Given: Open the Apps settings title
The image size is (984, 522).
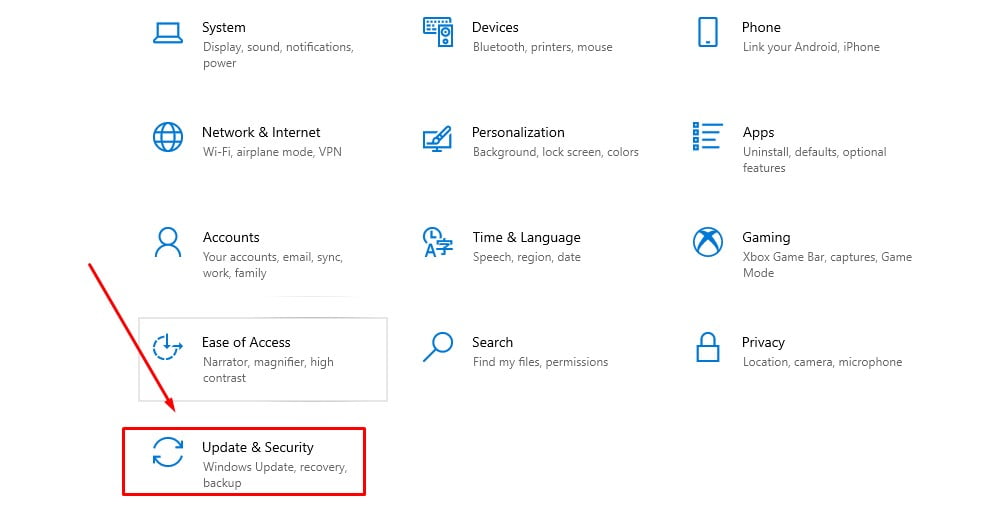Looking at the screenshot, I should point(758,133).
